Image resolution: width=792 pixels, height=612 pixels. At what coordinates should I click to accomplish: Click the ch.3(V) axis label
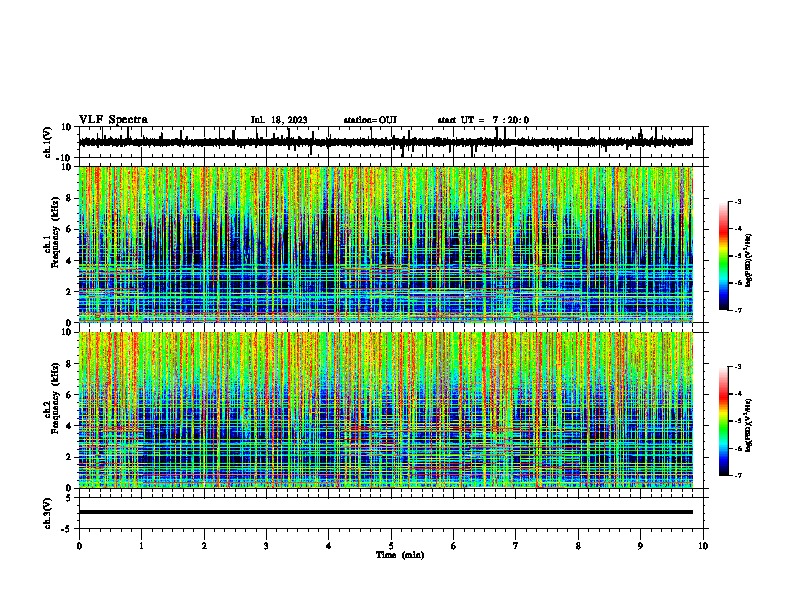point(48,513)
